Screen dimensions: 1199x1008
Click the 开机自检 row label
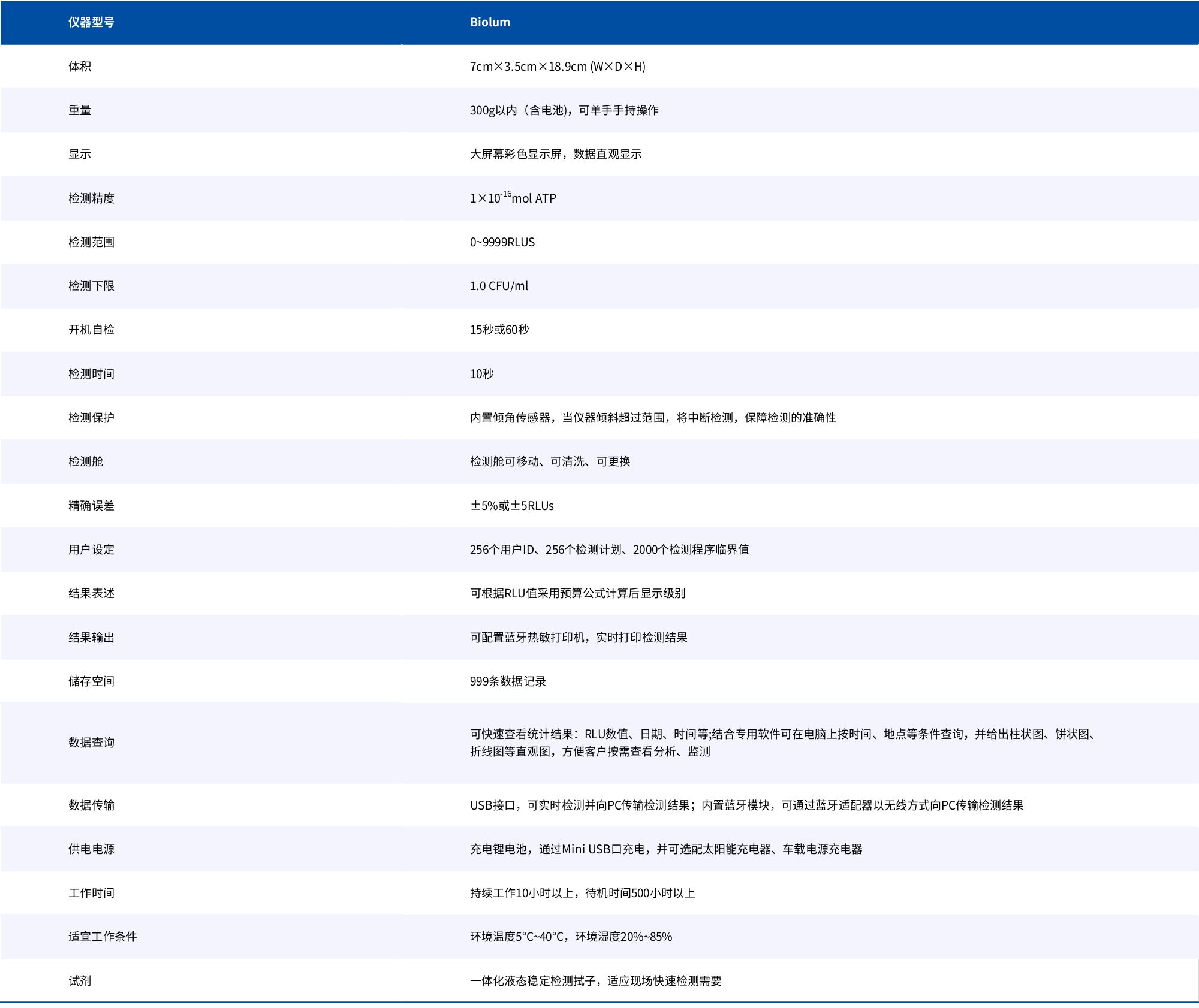coord(91,330)
